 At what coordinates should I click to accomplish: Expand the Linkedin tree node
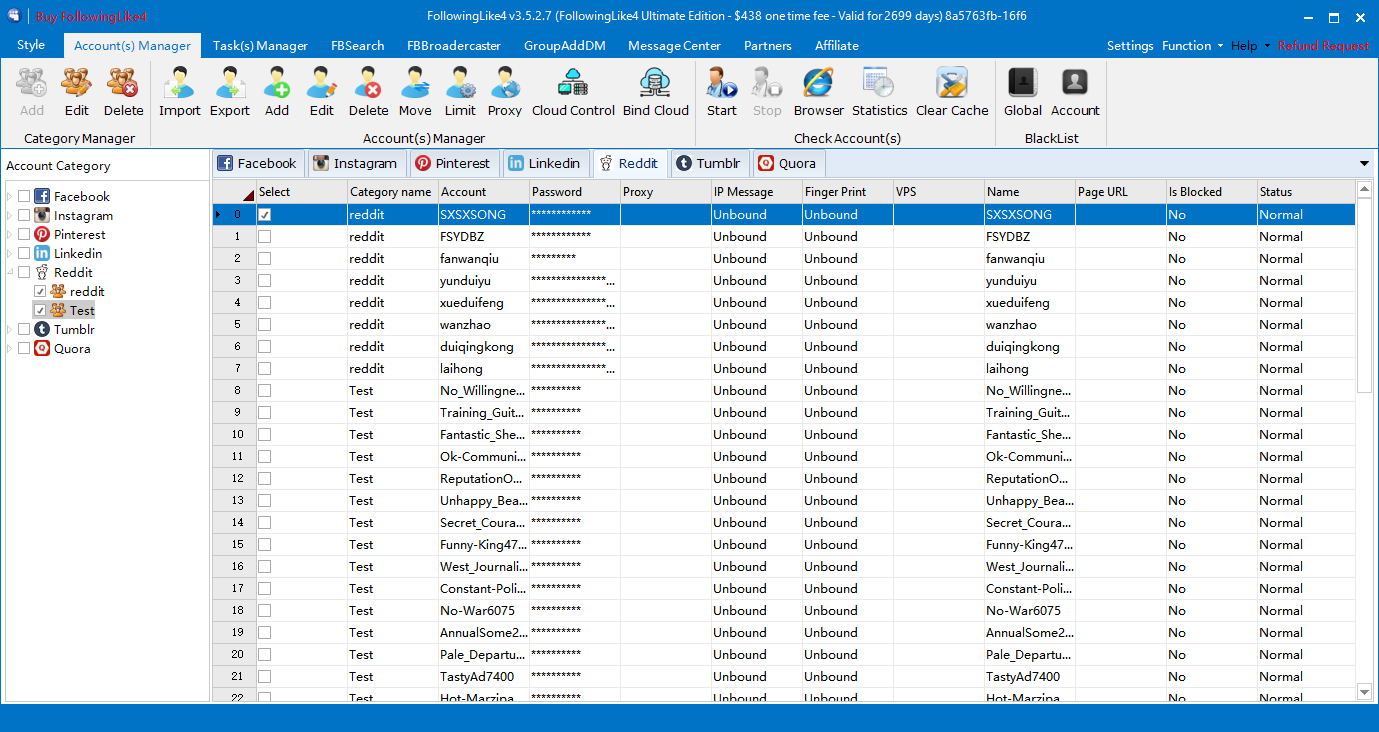[x=10, y=254]
